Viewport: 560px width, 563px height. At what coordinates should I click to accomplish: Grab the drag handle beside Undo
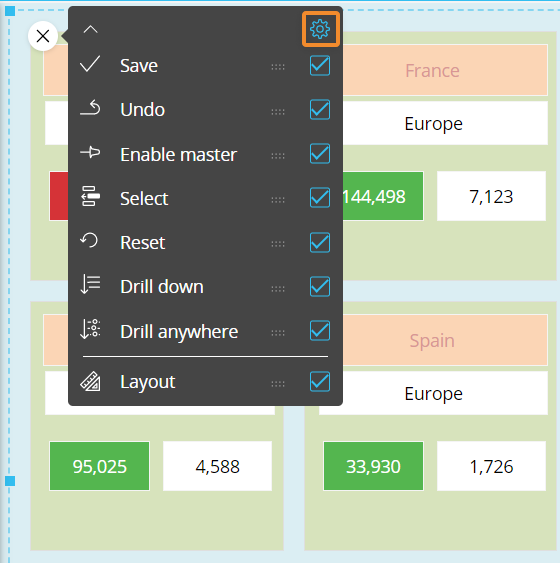(278, 112)
